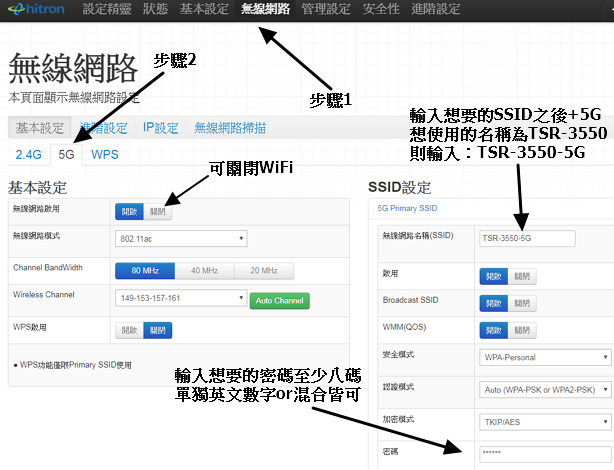Click the 5G Primary SSID link
Screen dimensions: 614x470
(x=407, y=208)
